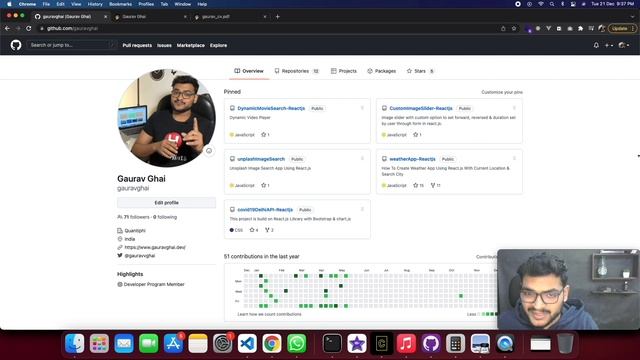Open the covid19DelhiAPI-Reactjs repository
The width and height of the screenshot is (640, 360).
tap(265, 209)
